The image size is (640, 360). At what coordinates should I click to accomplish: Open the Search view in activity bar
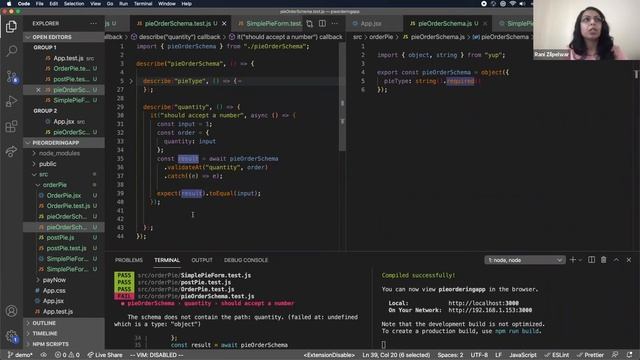tap(11, 51)
